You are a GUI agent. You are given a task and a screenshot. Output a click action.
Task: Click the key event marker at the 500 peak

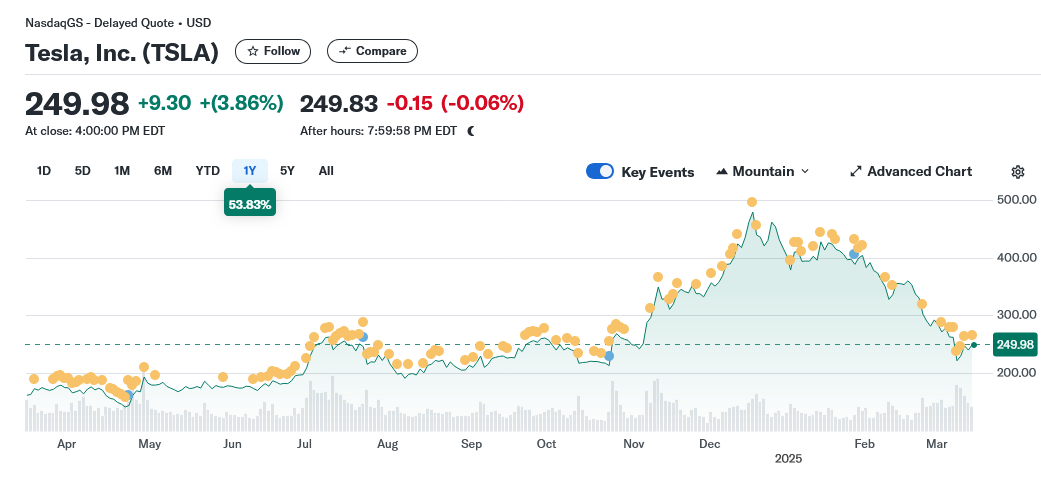752,202
